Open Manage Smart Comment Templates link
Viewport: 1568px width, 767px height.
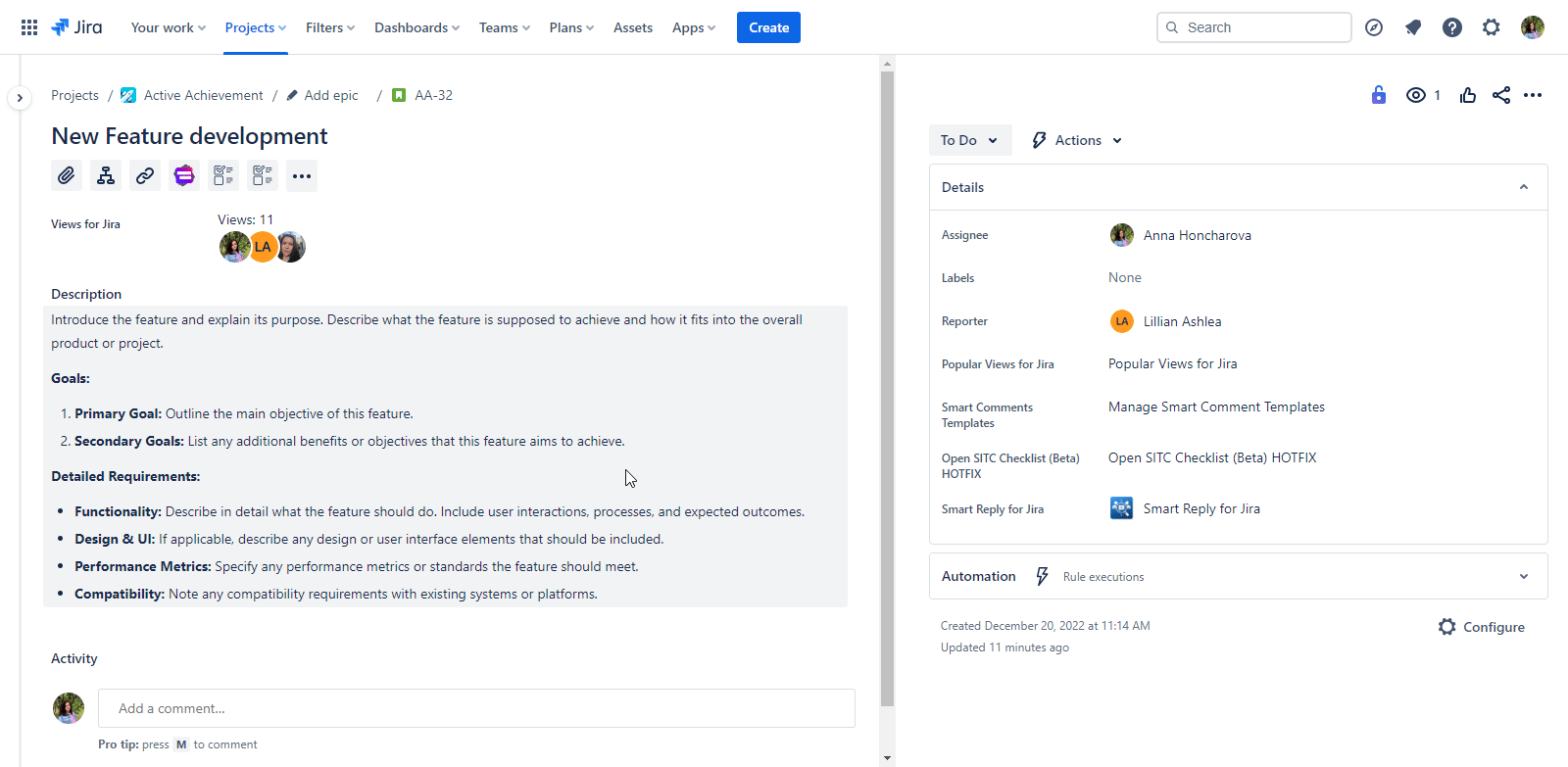[x=1216, y=407]
